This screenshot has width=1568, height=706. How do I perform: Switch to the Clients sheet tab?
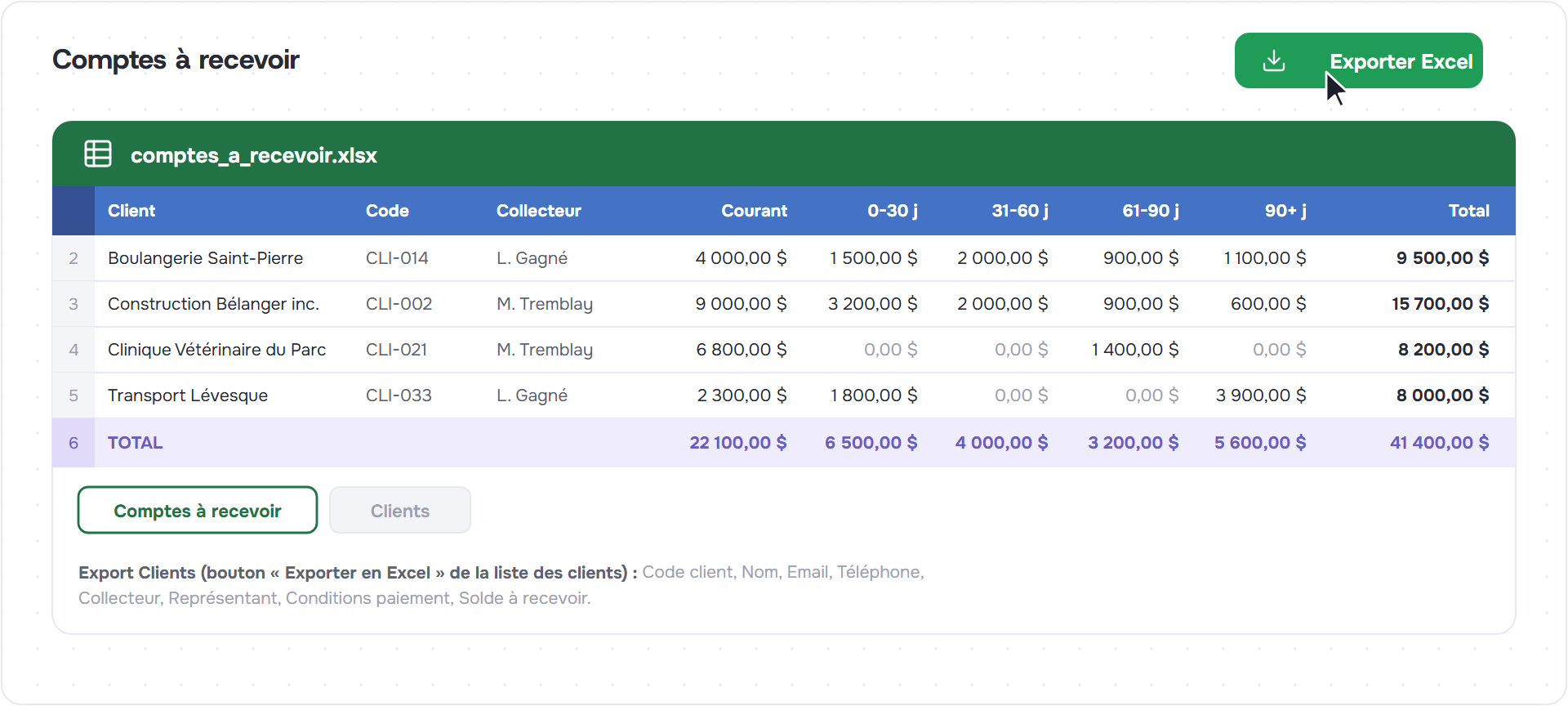coord(400,510)
